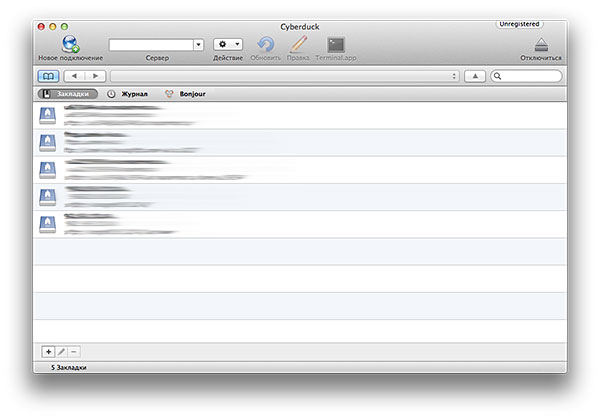
Task: Toggle the bookmarks book view button
Action: pos(48,76)
